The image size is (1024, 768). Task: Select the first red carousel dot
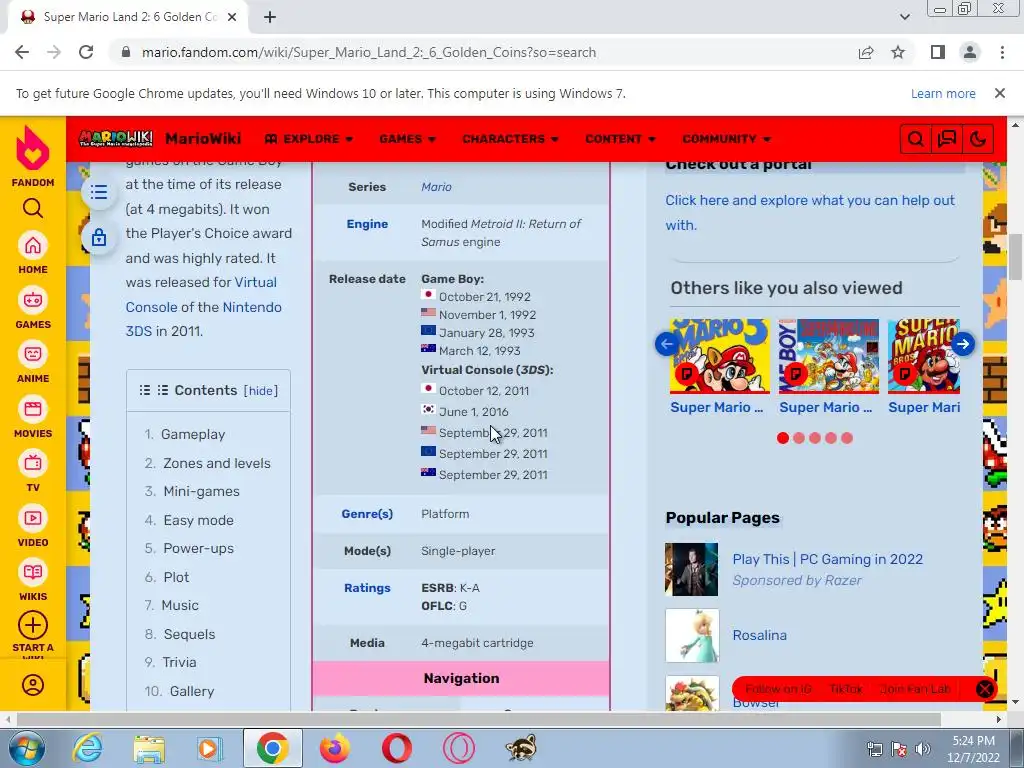tap(783, 438)
